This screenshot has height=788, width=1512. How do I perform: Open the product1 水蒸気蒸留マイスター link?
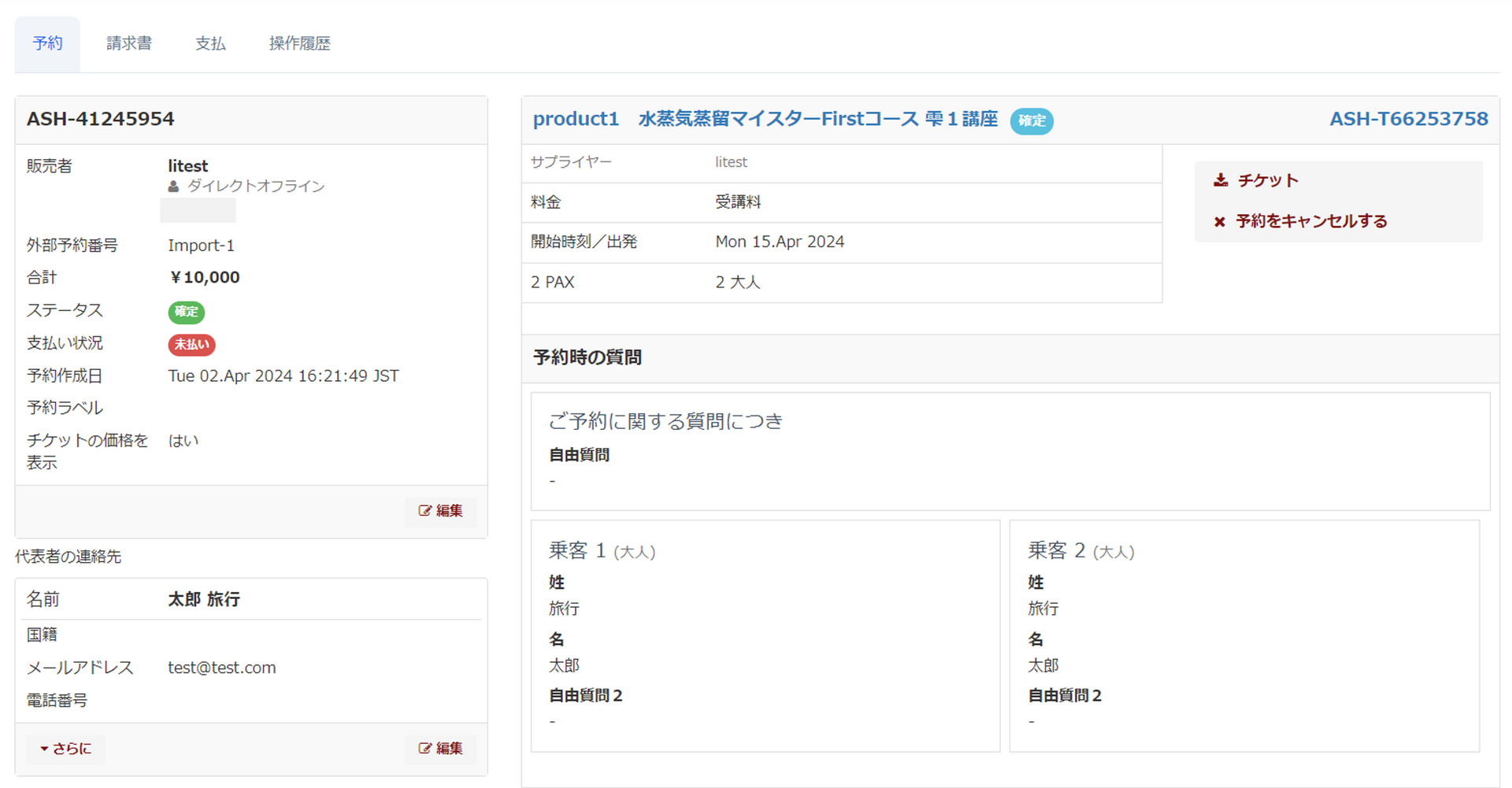click(765, 119)
